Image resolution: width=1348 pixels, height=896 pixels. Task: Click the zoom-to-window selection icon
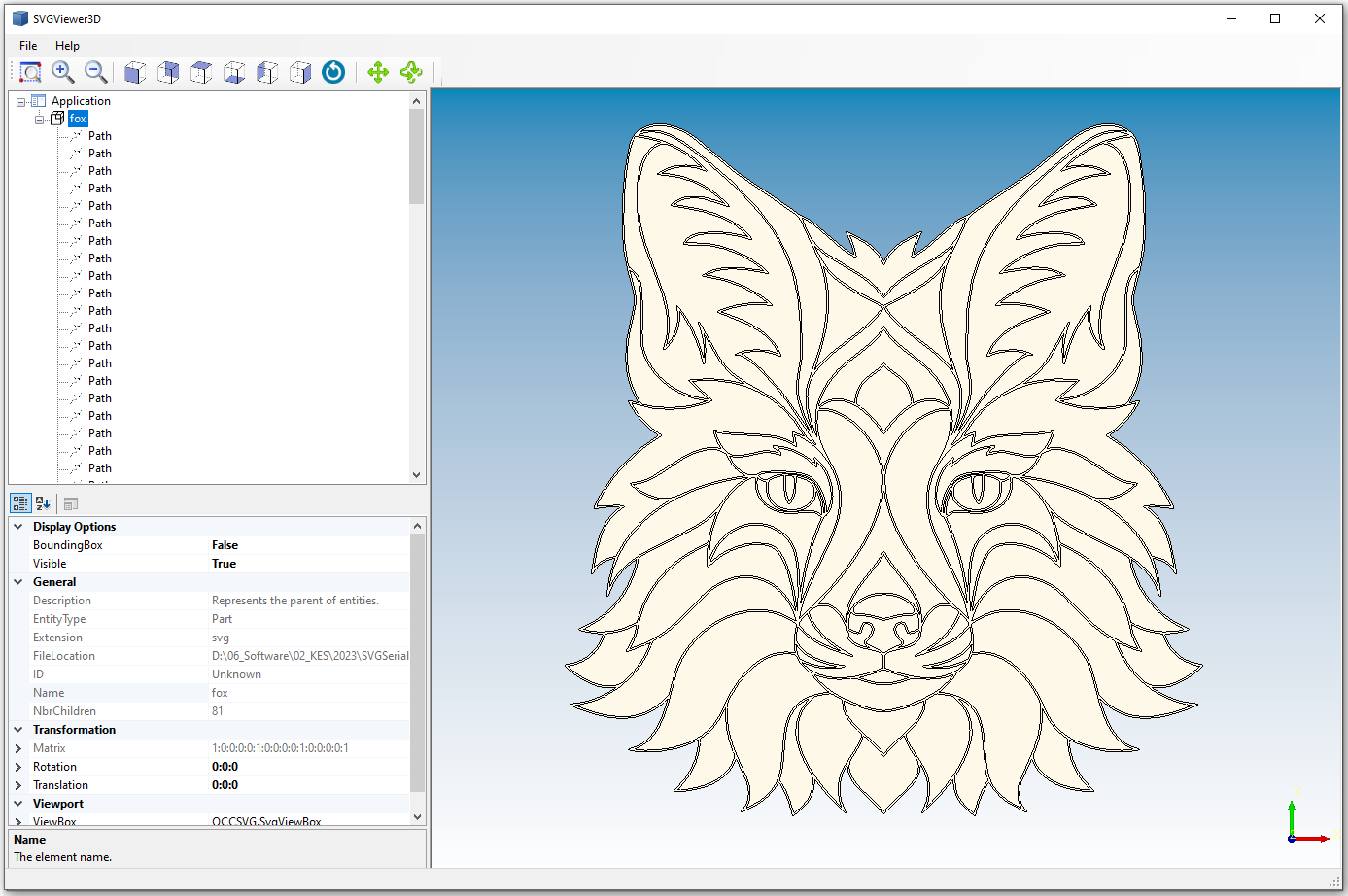[x=30, y=72]
